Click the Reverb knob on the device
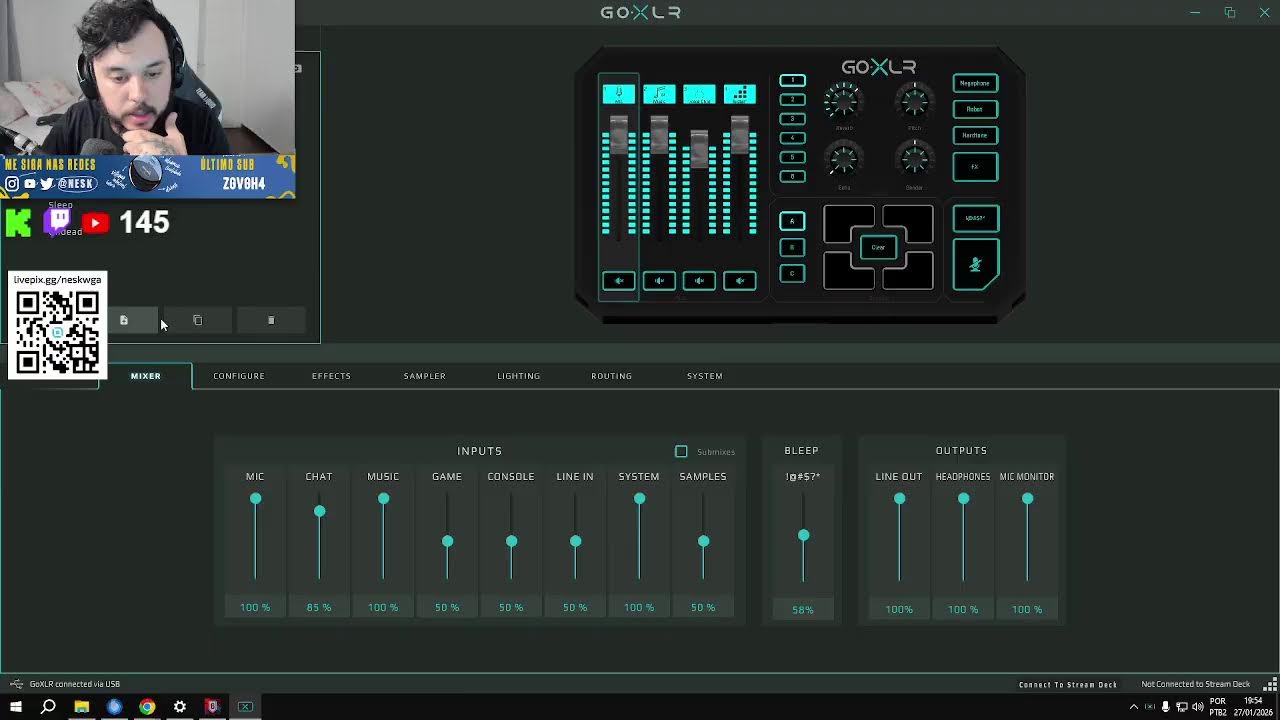The image size is (1280, 720). point(843,100)
